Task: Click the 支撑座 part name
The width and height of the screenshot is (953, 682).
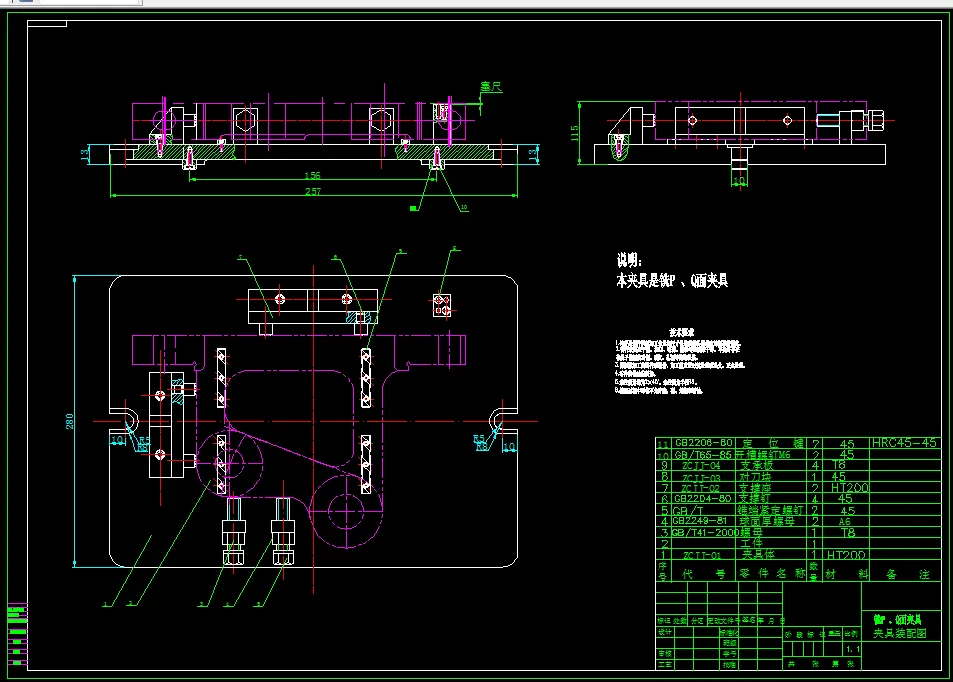Action: (754, 488)
